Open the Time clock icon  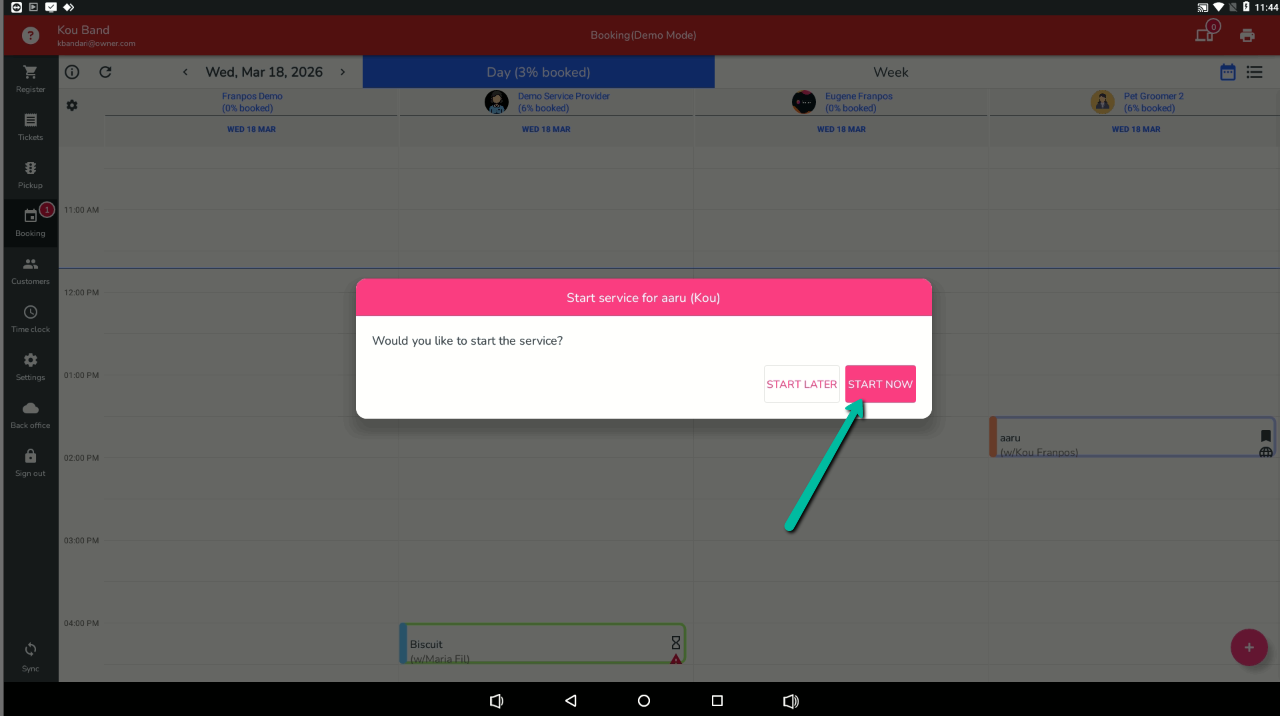[x=30, y=313]
